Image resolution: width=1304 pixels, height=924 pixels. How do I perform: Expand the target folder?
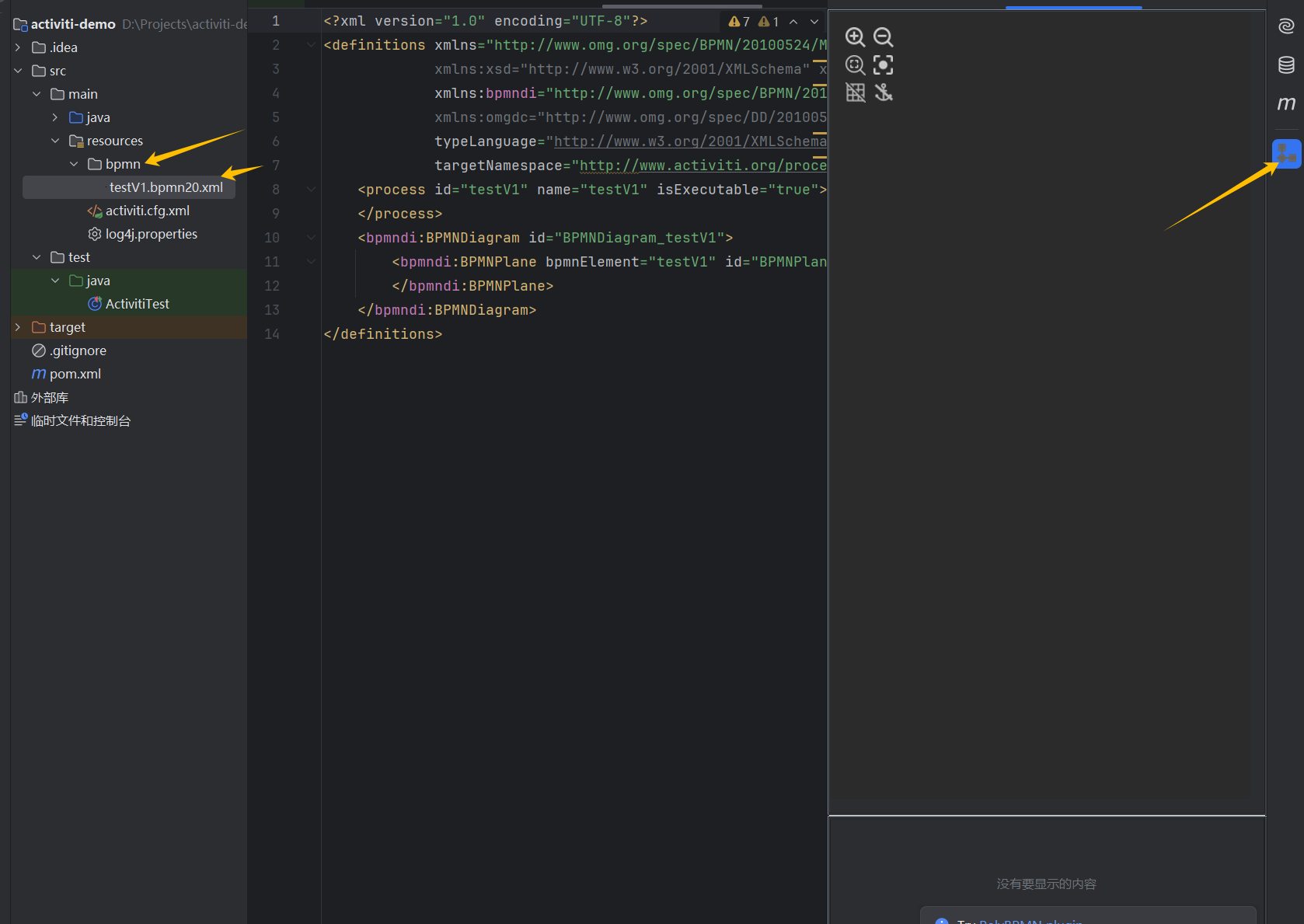coord(18,327)
